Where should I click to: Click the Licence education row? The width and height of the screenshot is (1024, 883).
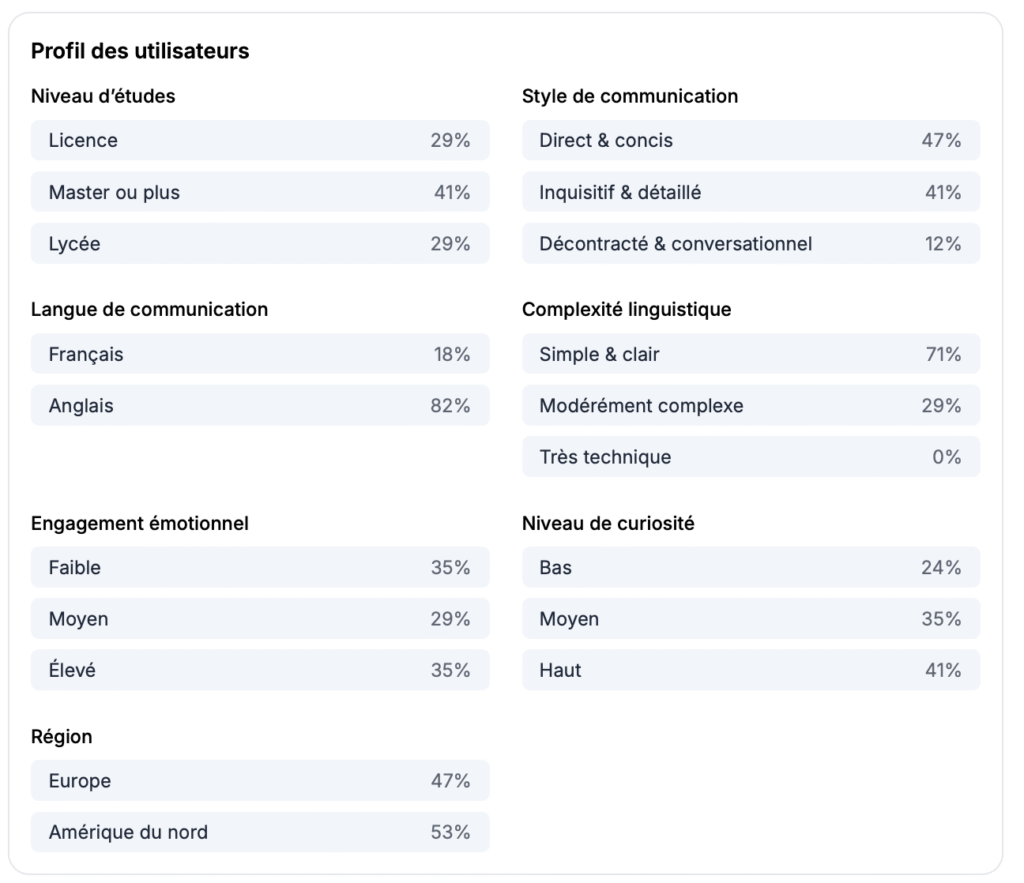pos(260,141)
